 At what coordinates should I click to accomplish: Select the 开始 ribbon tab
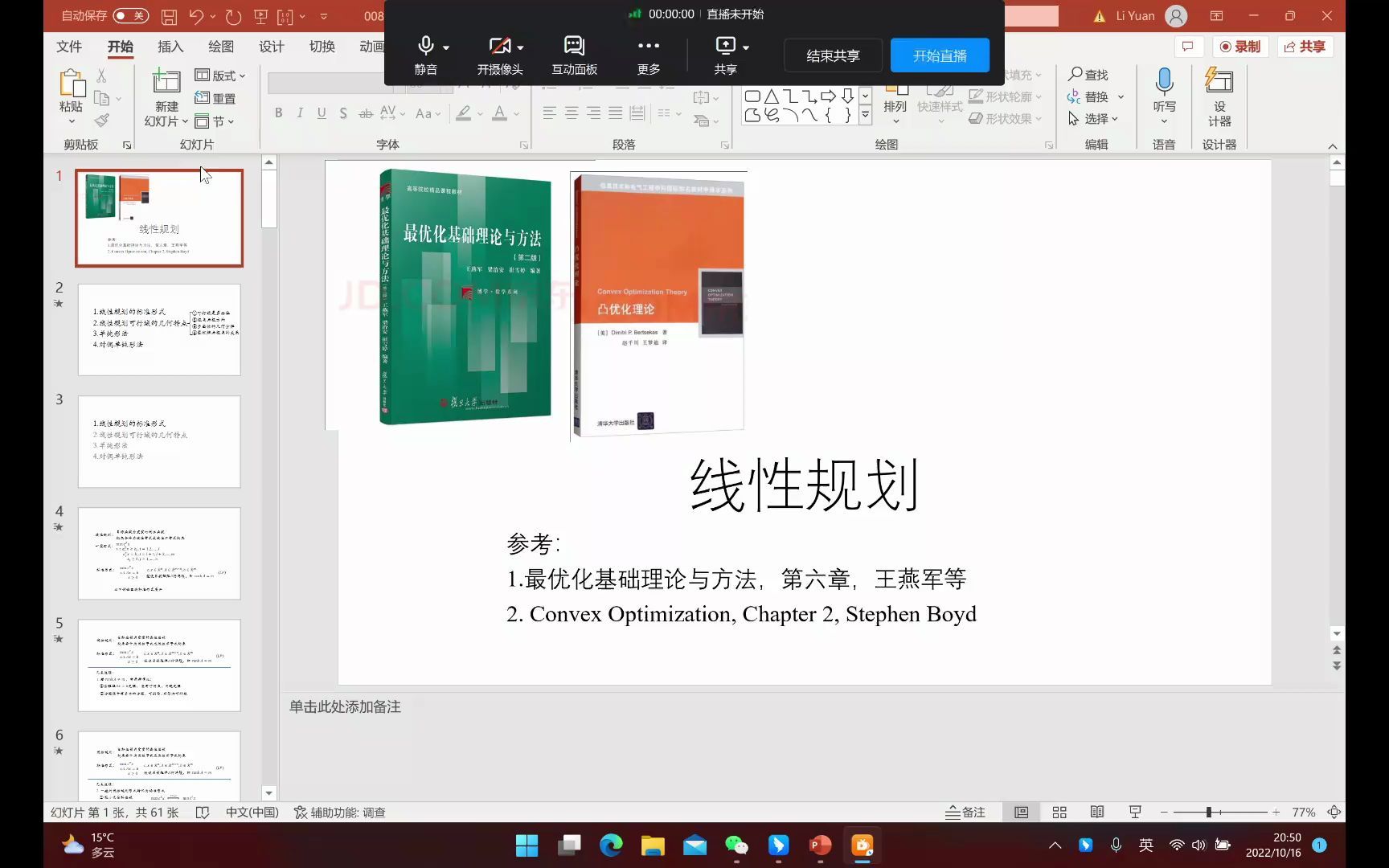[x=121, y=47]
